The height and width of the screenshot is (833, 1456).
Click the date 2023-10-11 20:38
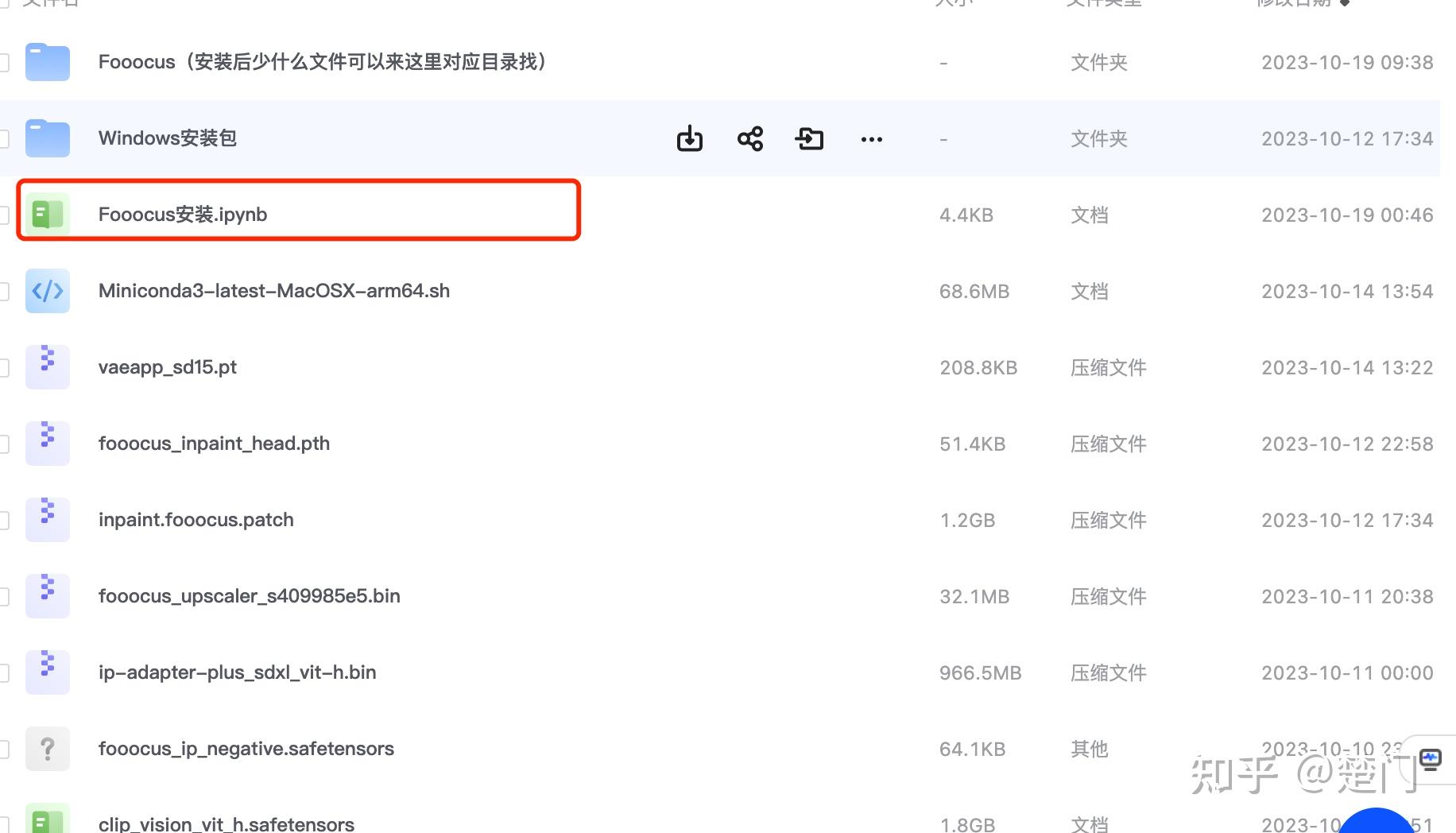point(1347,597)
